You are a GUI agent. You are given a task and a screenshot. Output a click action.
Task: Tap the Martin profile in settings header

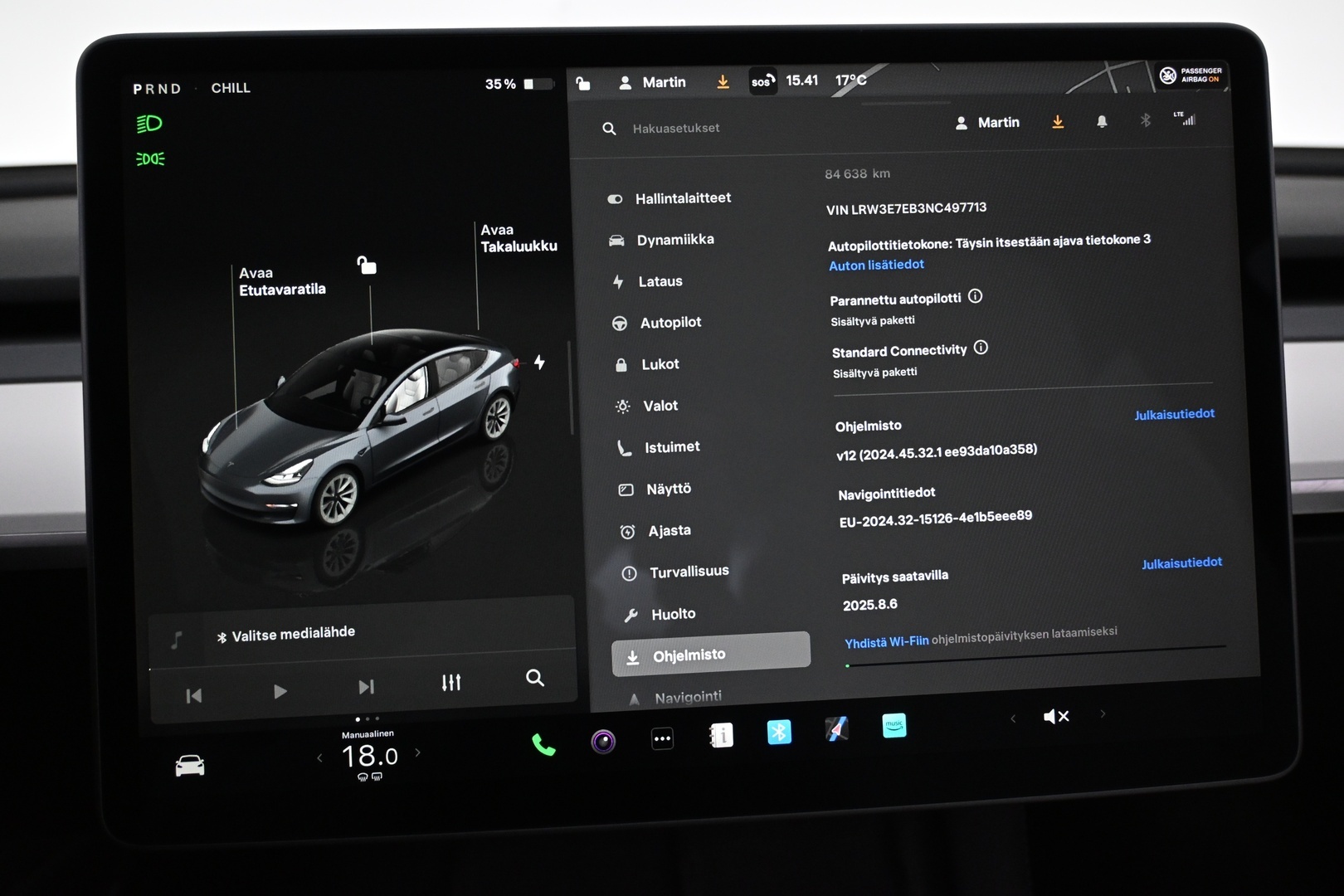point(987,123)
